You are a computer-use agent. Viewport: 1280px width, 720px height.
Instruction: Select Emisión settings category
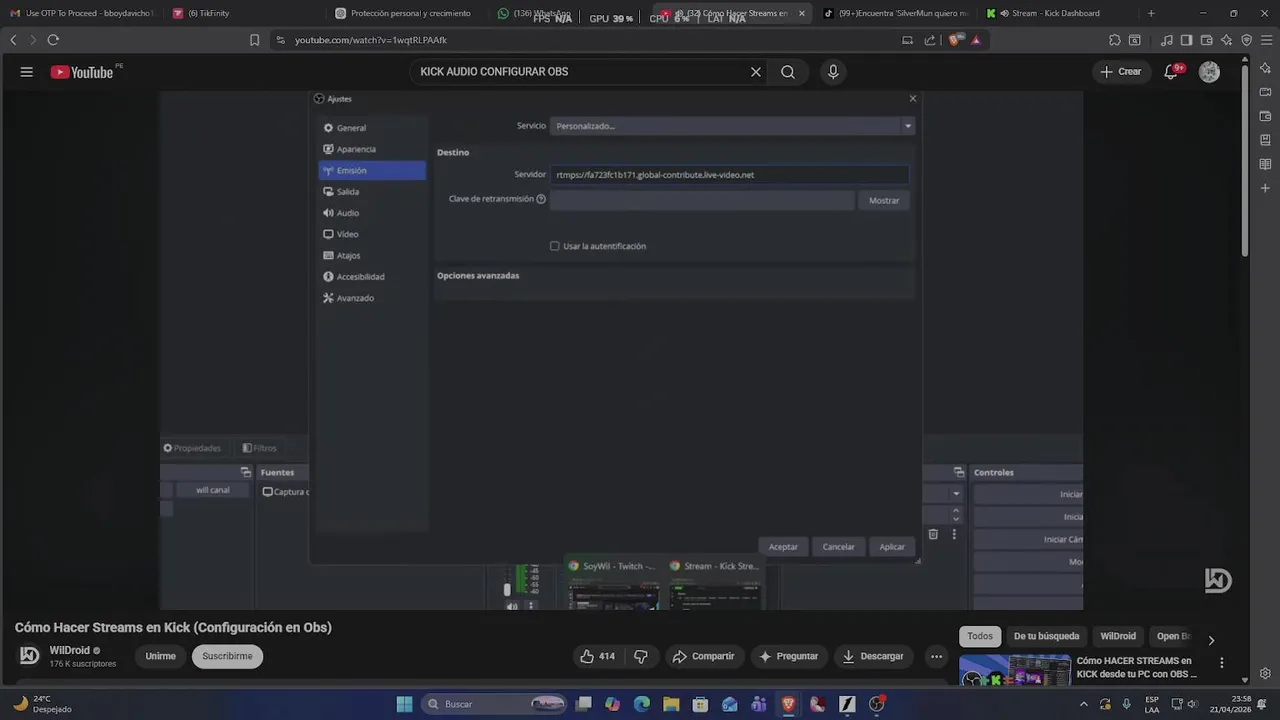[372, 171]
